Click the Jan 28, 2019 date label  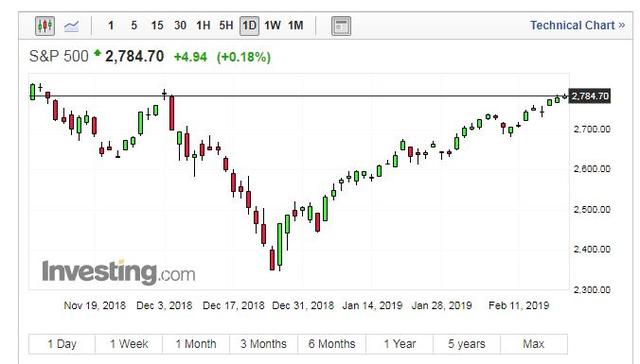(442, 306)
